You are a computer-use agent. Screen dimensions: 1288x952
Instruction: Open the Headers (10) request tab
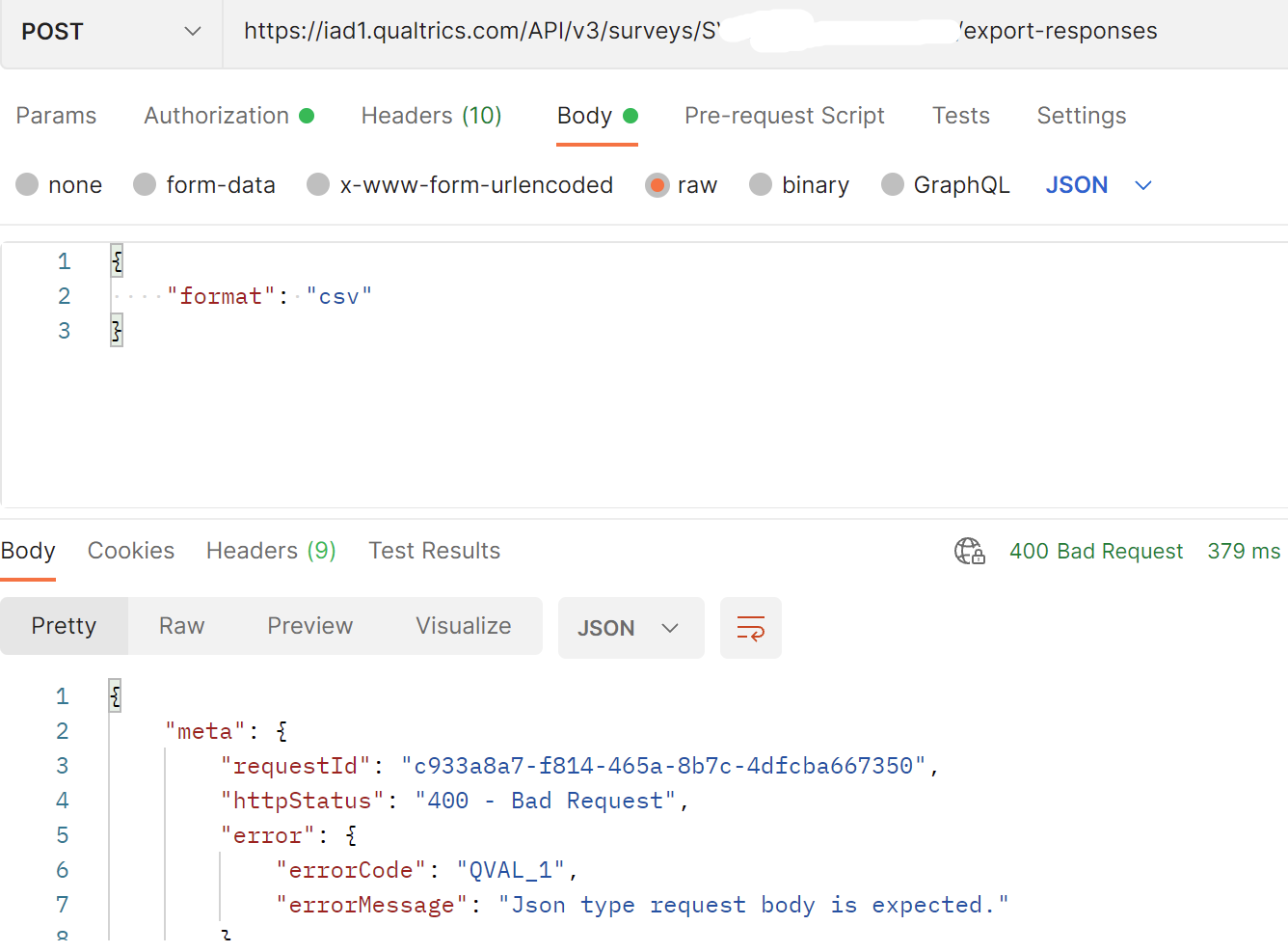pyautogui.click(x=431, y=116)
